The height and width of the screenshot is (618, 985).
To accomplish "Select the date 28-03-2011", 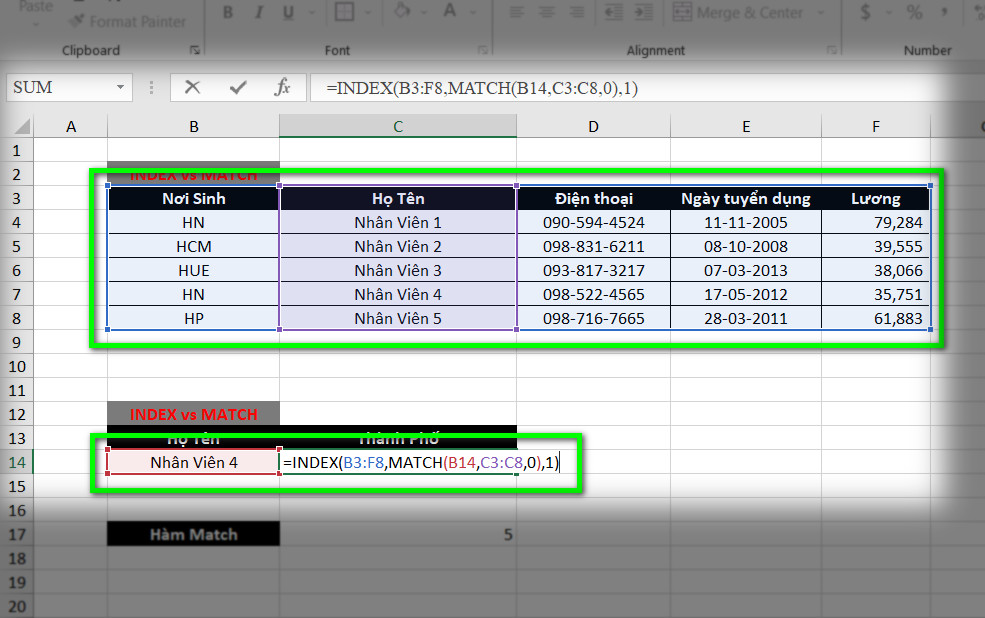I will [x=746, y=318].
